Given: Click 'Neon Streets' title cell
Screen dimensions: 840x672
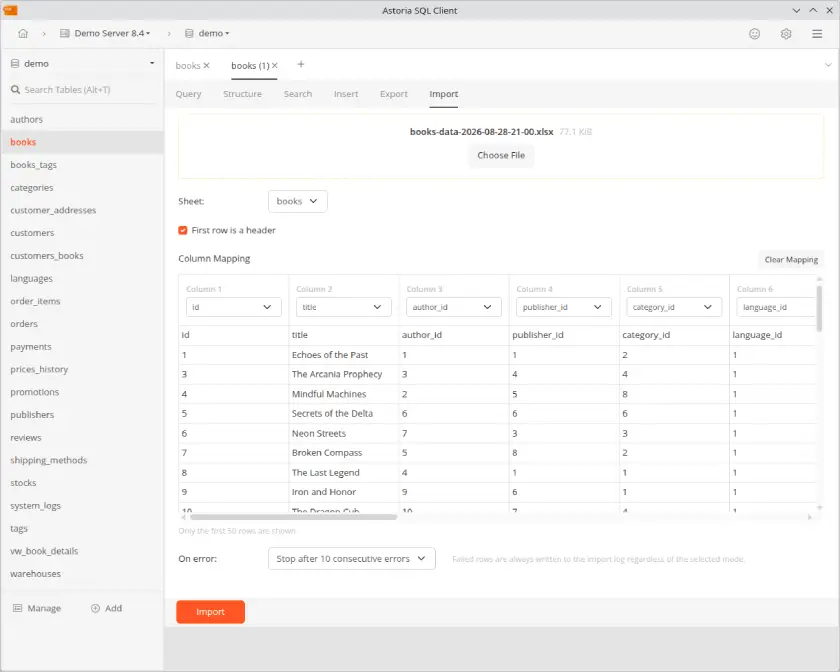Looking at the screenshot, I should [x=343, y=433].
